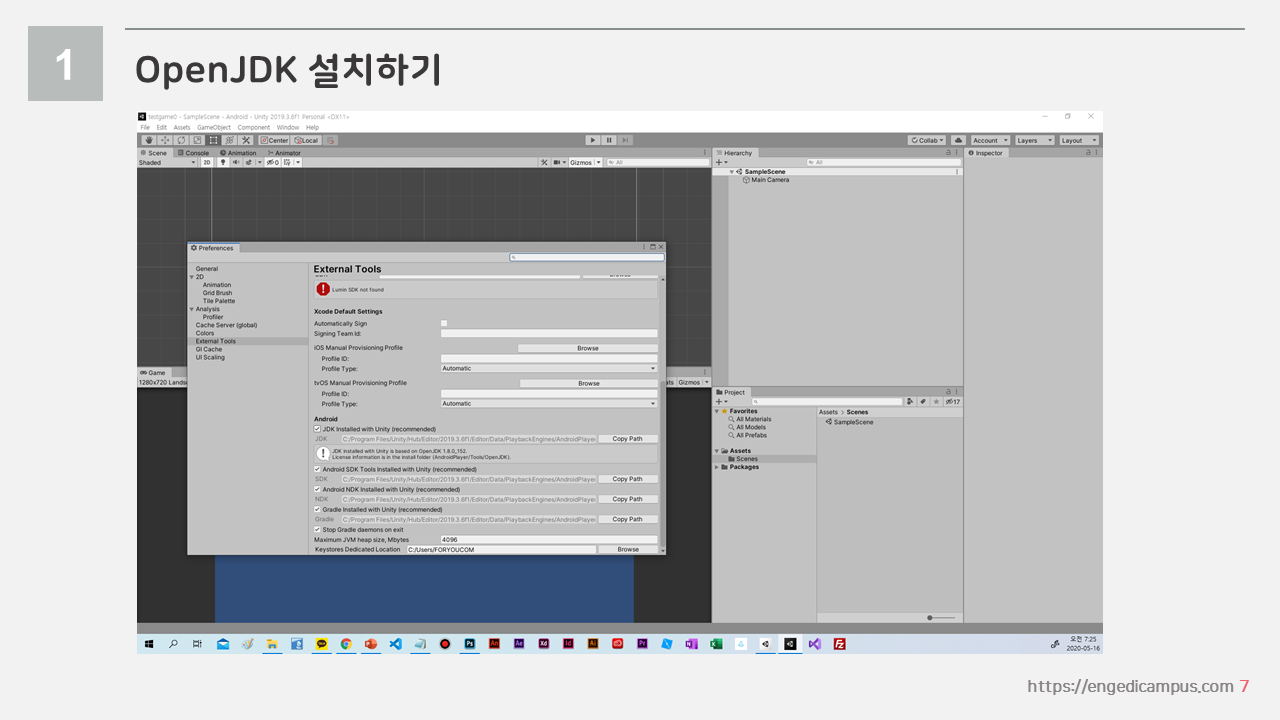Viewport: 1280px width, 720px height.
Task: Open the GameObject menu
Action: pyautogui.click(x=214, y=127)
